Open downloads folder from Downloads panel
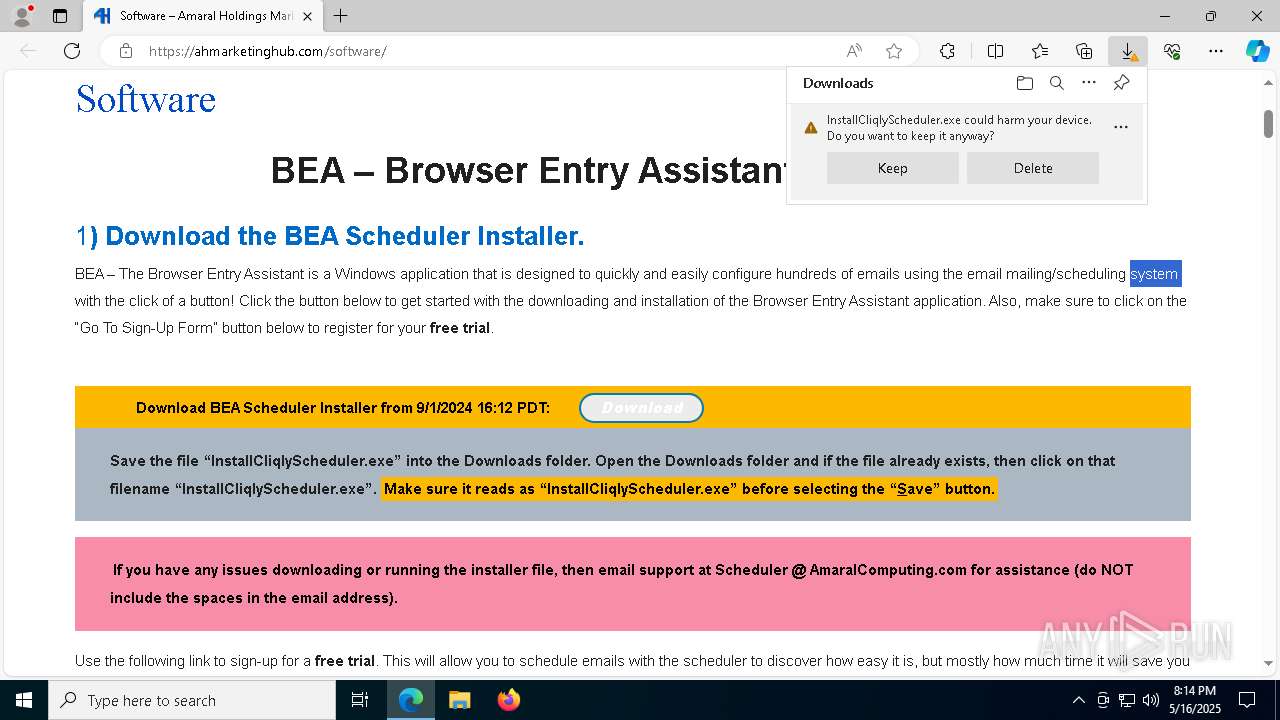Screen dimensions: 1280x720 (x=1024, y=83)
